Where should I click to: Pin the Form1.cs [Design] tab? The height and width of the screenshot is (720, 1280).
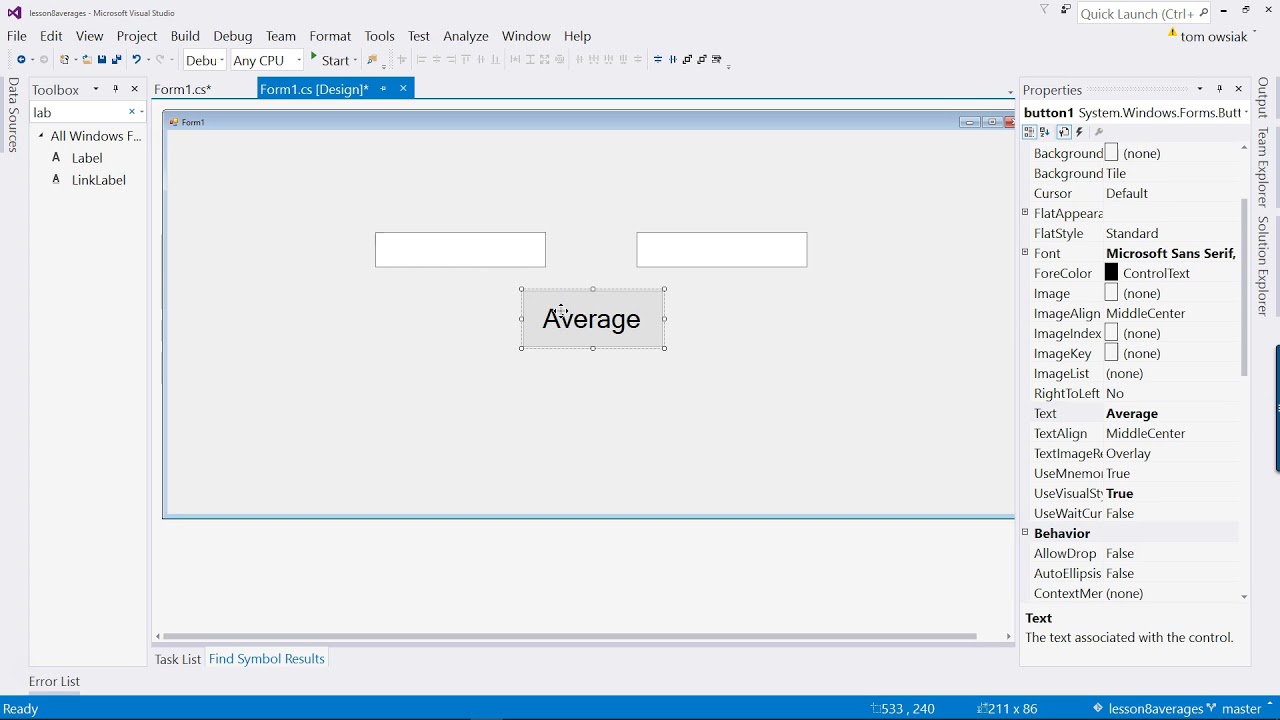[x=383, y=89]
